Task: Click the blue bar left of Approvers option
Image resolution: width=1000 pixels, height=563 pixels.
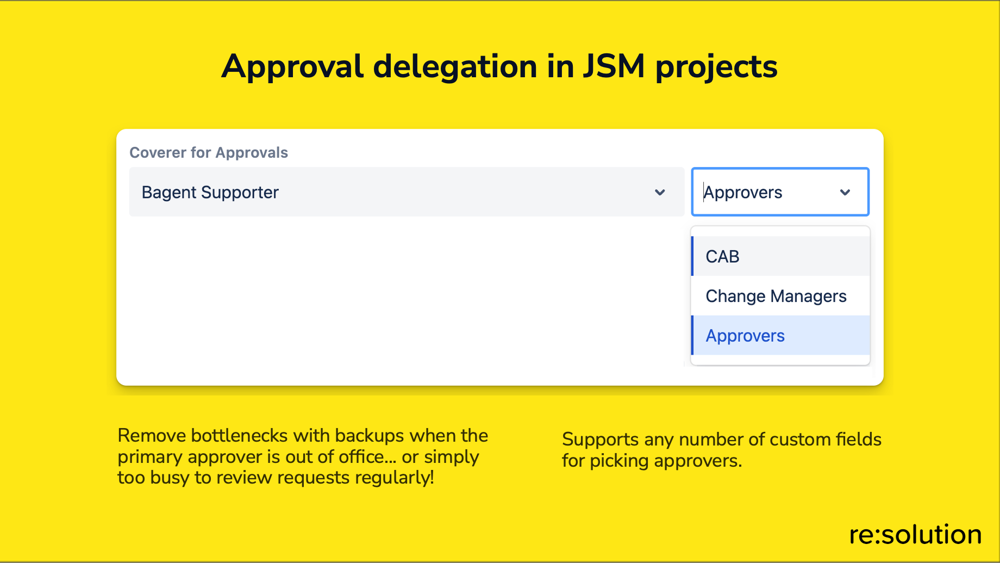Action: pos(693,335)
